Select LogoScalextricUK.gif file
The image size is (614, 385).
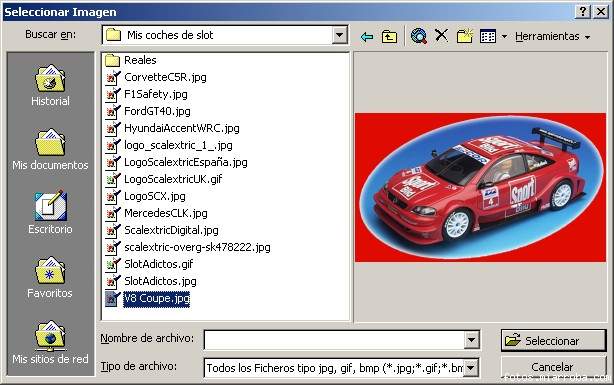coord(173,179)
